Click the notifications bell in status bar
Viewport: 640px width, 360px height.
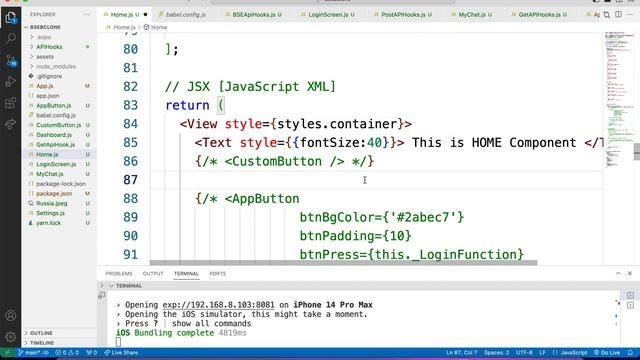pos(630,353)
